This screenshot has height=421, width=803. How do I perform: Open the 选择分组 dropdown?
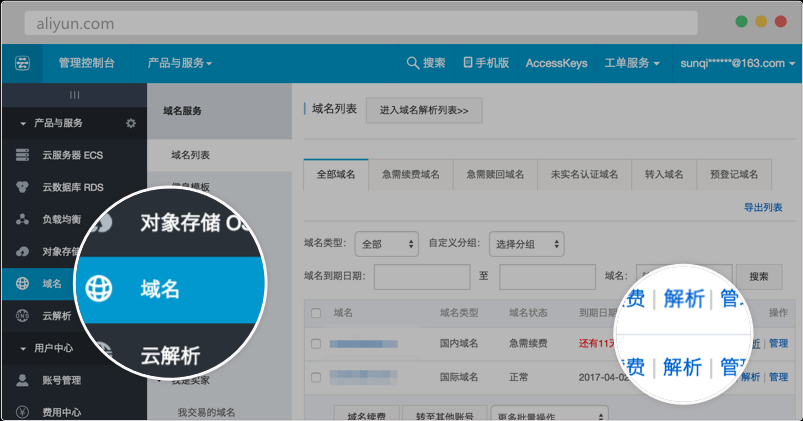[x=526, y=243]
